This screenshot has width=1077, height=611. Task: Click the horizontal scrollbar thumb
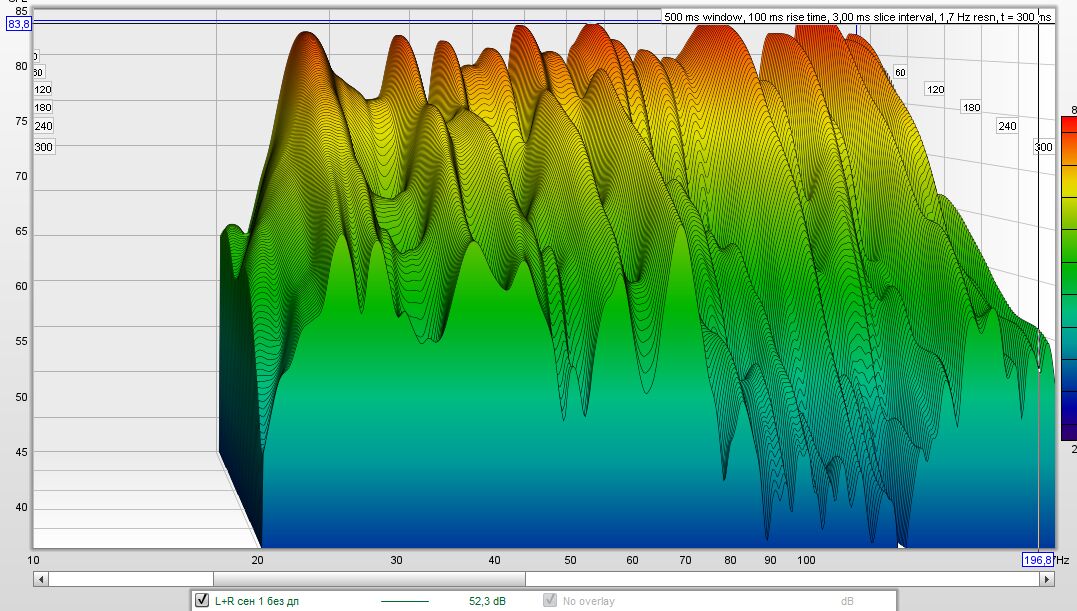(368, 579)
